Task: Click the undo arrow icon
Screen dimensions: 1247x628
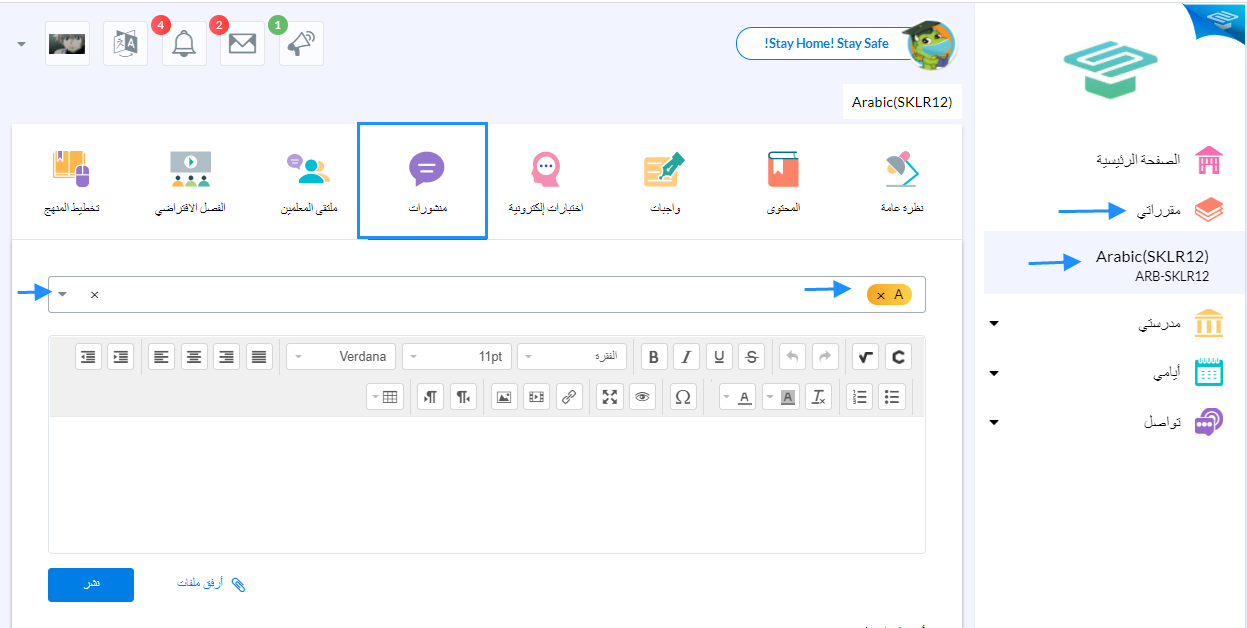Action: pyautogui.click(x=792, y=357)
